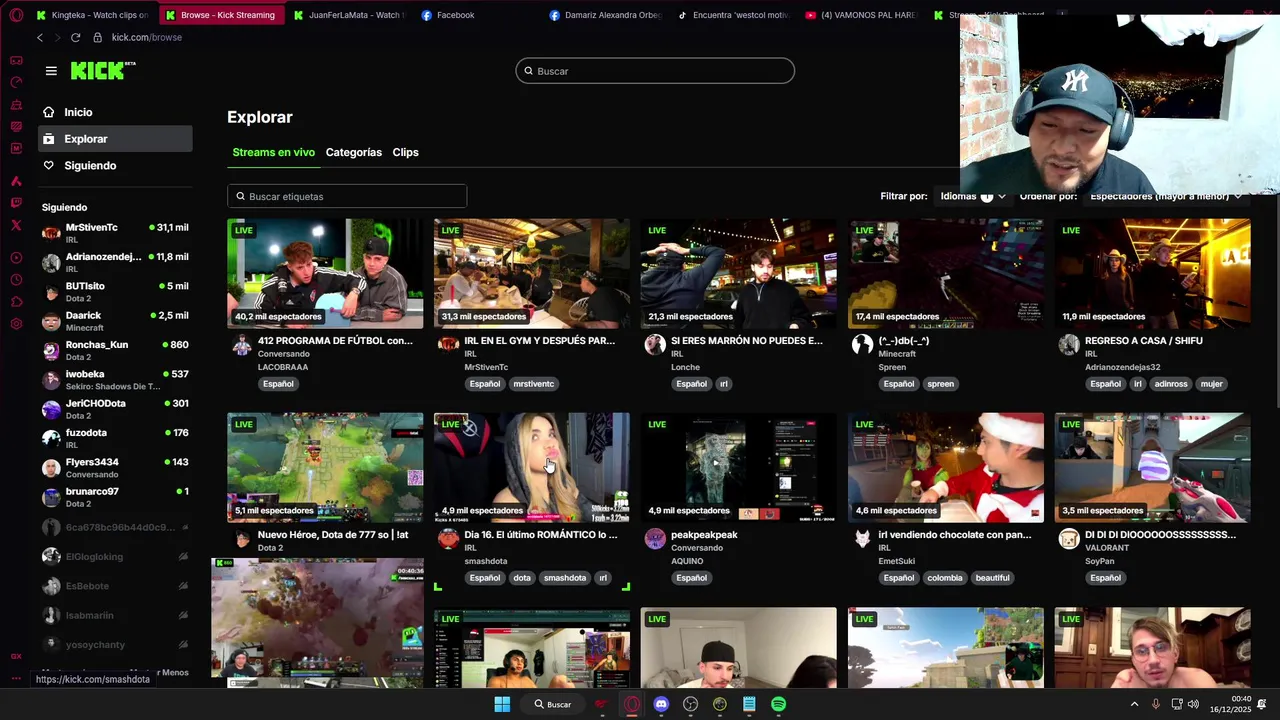Screen dimensions: 1280x720
Task: Go back in browser history
Action: tap(39, 37)
